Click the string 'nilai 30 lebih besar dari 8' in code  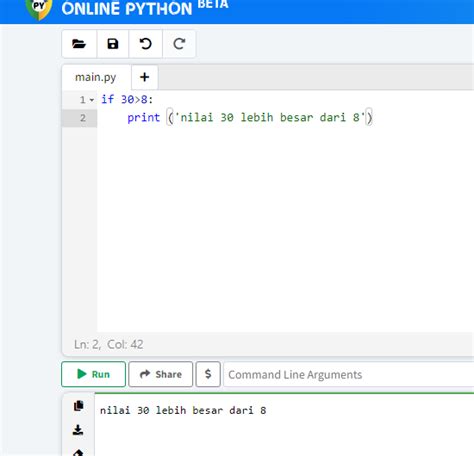[x=269, y=117]
